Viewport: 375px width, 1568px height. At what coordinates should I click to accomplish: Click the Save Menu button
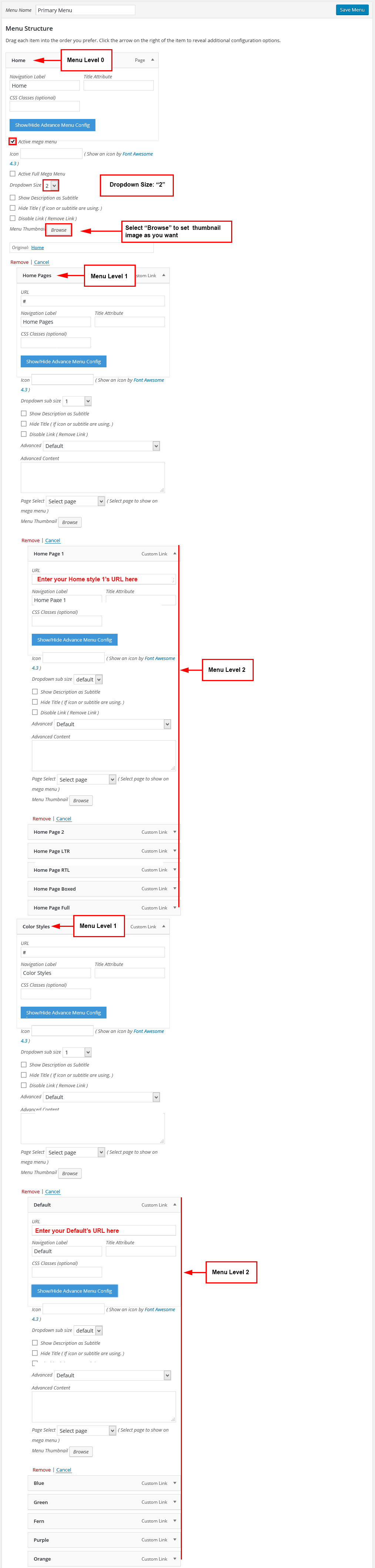(x=352, y=10)
